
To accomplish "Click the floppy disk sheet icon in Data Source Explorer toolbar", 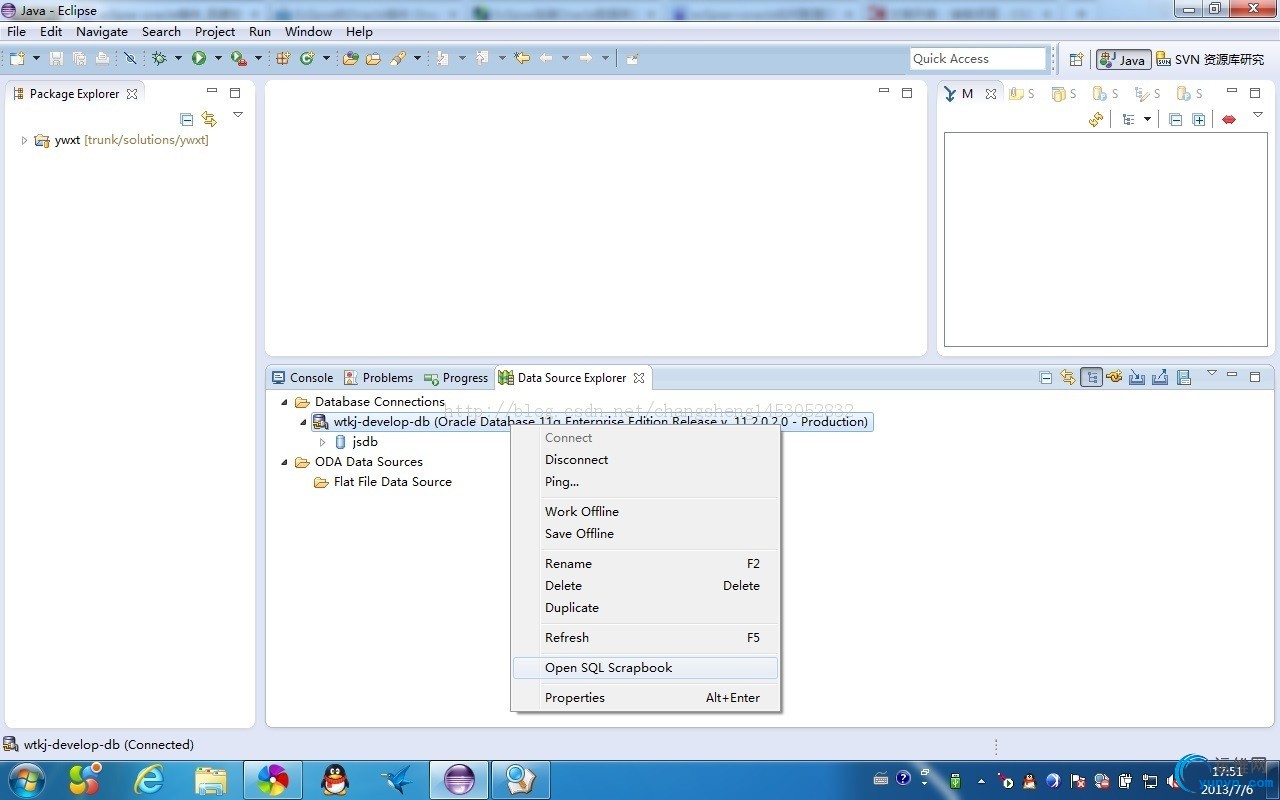I will pos(1184,377).
